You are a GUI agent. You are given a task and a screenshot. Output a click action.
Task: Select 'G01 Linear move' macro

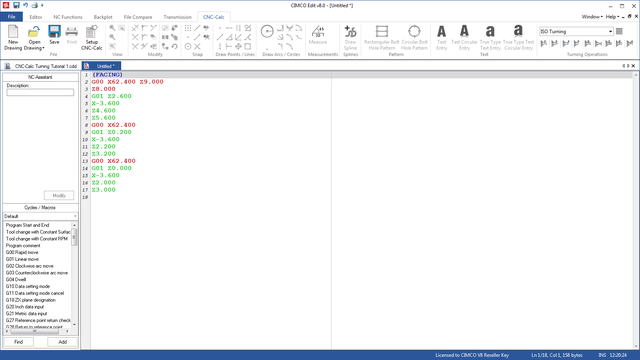(22, 259)
